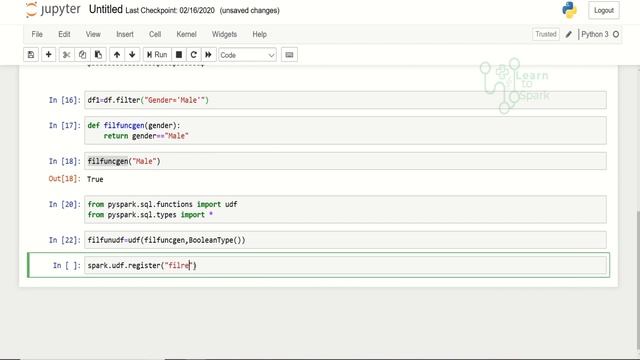640x360 pixels.
Task: Open cell type dropdown showing Code
Action: 247,55
